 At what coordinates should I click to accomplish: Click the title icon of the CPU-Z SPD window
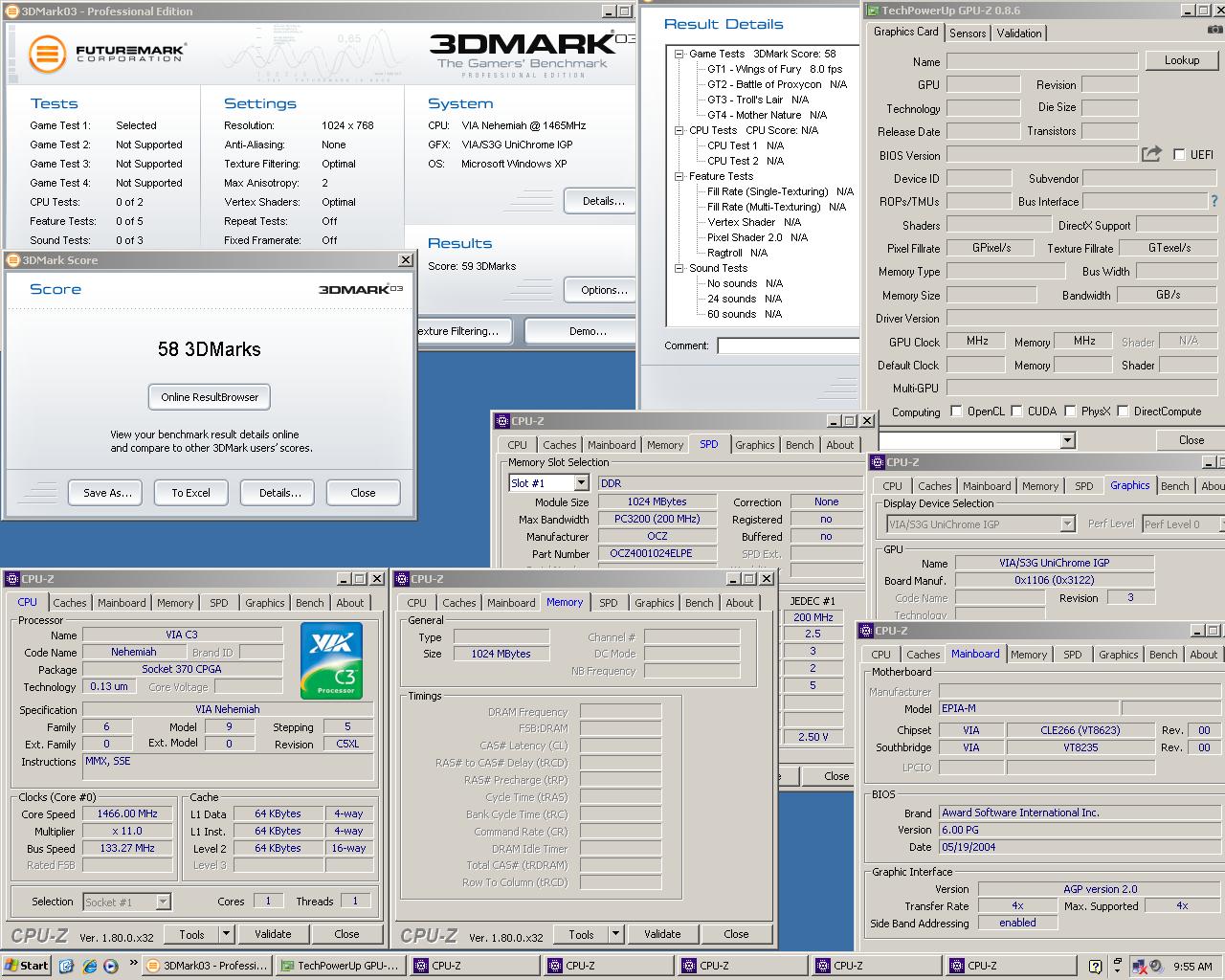pos(501,420)
